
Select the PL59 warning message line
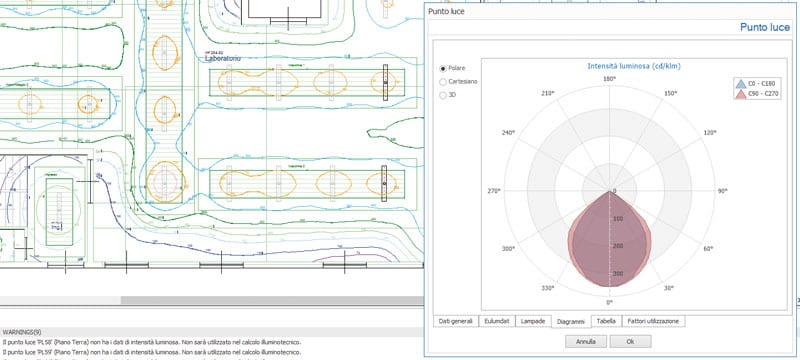click(x=152, y=352)
